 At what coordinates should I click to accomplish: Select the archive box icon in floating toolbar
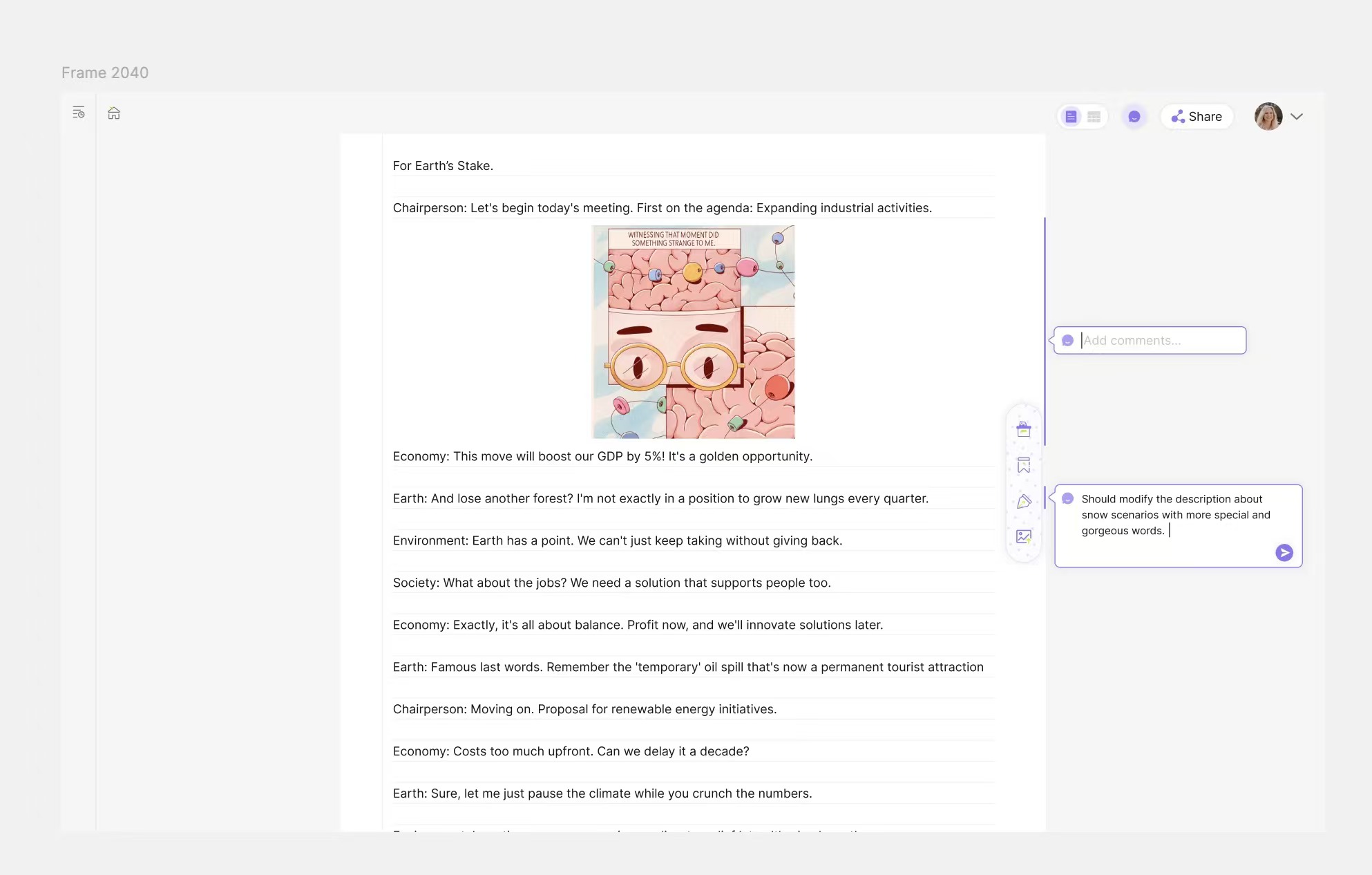coord(1024,429)
